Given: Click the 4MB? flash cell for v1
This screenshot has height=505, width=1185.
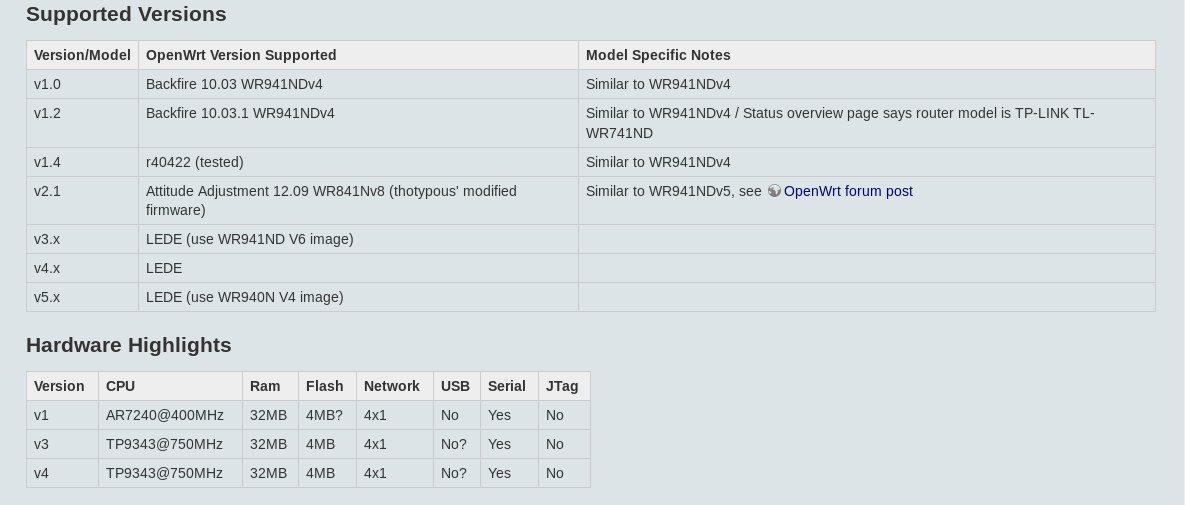Looking at the screenshot, I should [x=327, y=415].
